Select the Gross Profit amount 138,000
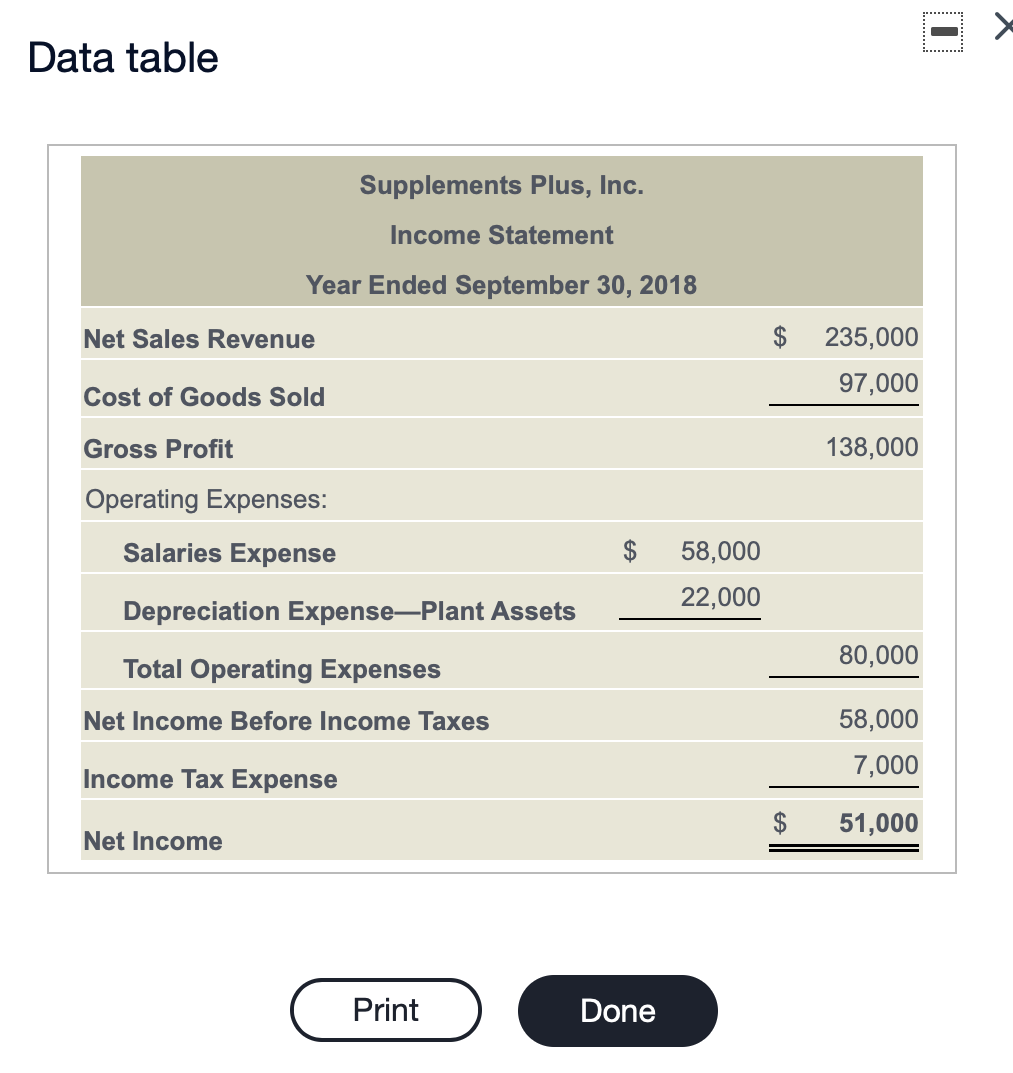 (x=872, y=446)
